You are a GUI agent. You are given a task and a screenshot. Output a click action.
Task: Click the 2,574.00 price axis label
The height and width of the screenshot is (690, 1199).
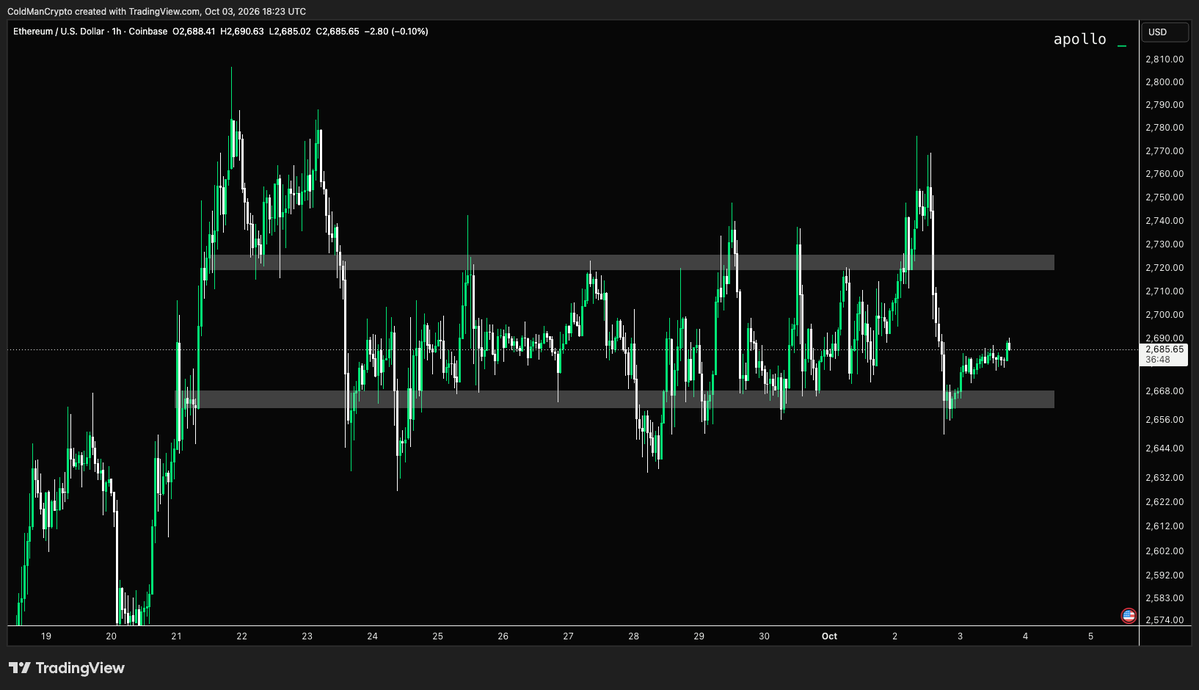click(x=1164, y=620)
